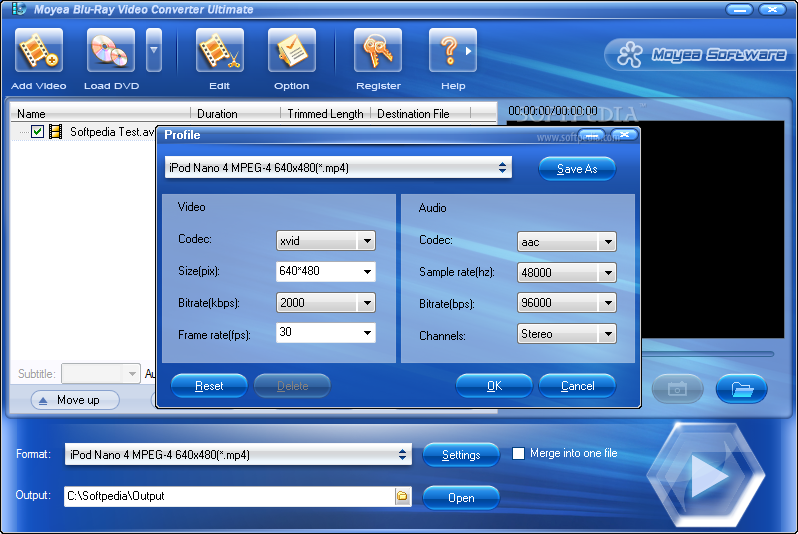Click the Add Video toolbar icon
This screenshot has width=798, height=534.
point(39,50)
